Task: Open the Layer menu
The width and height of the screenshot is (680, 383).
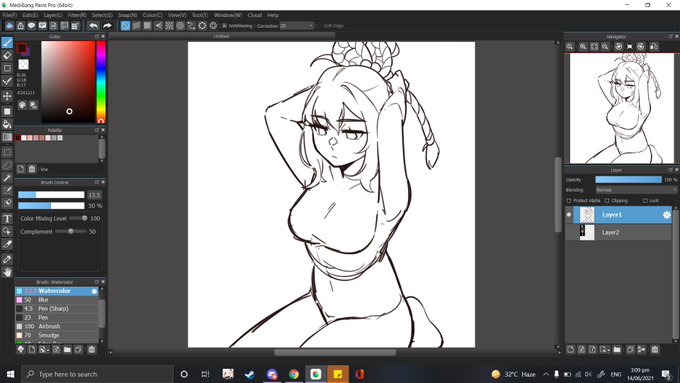Action: [x=52, y=15]
